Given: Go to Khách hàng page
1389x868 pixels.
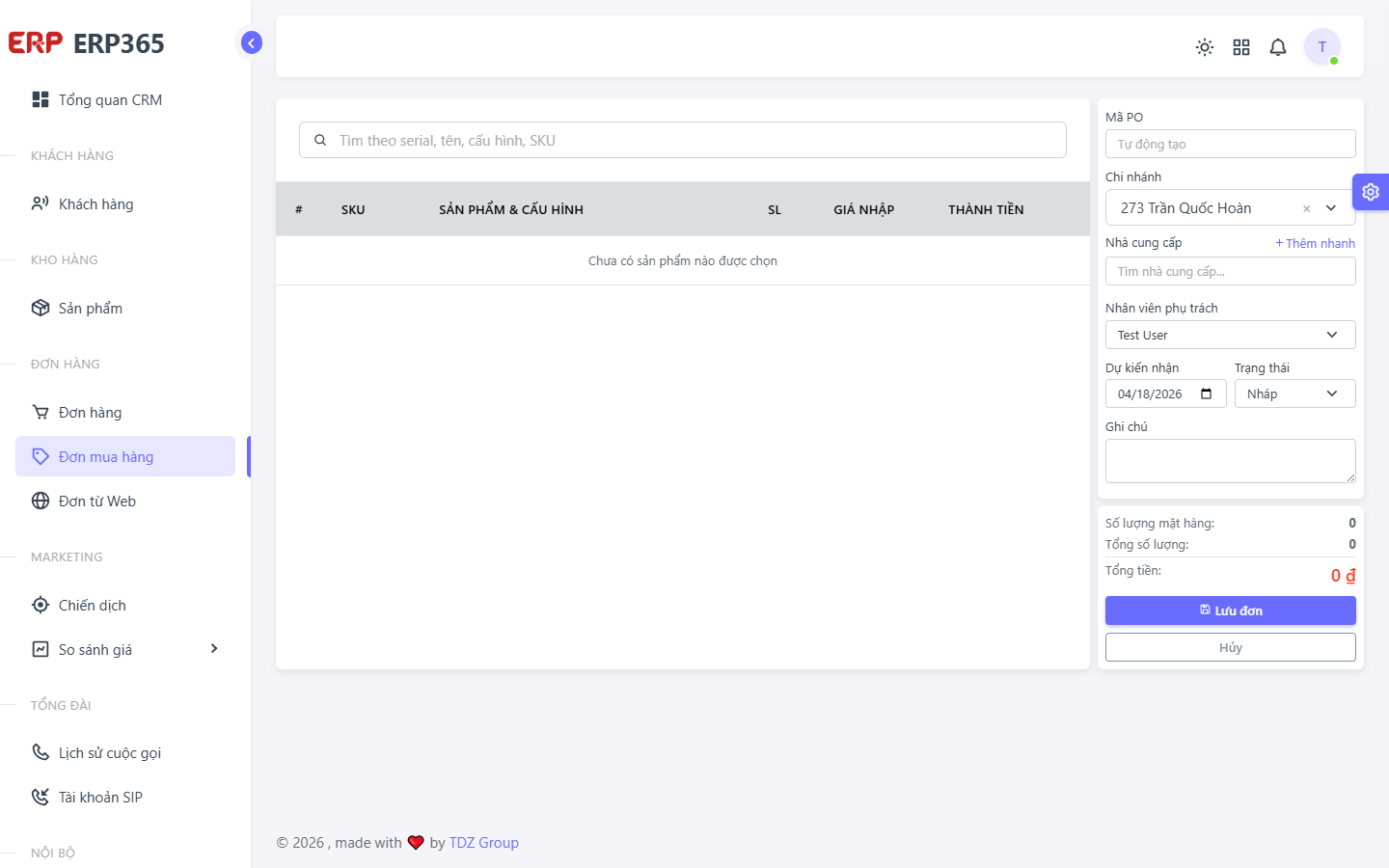Looking at the screenshot, I should click(125, 204).
